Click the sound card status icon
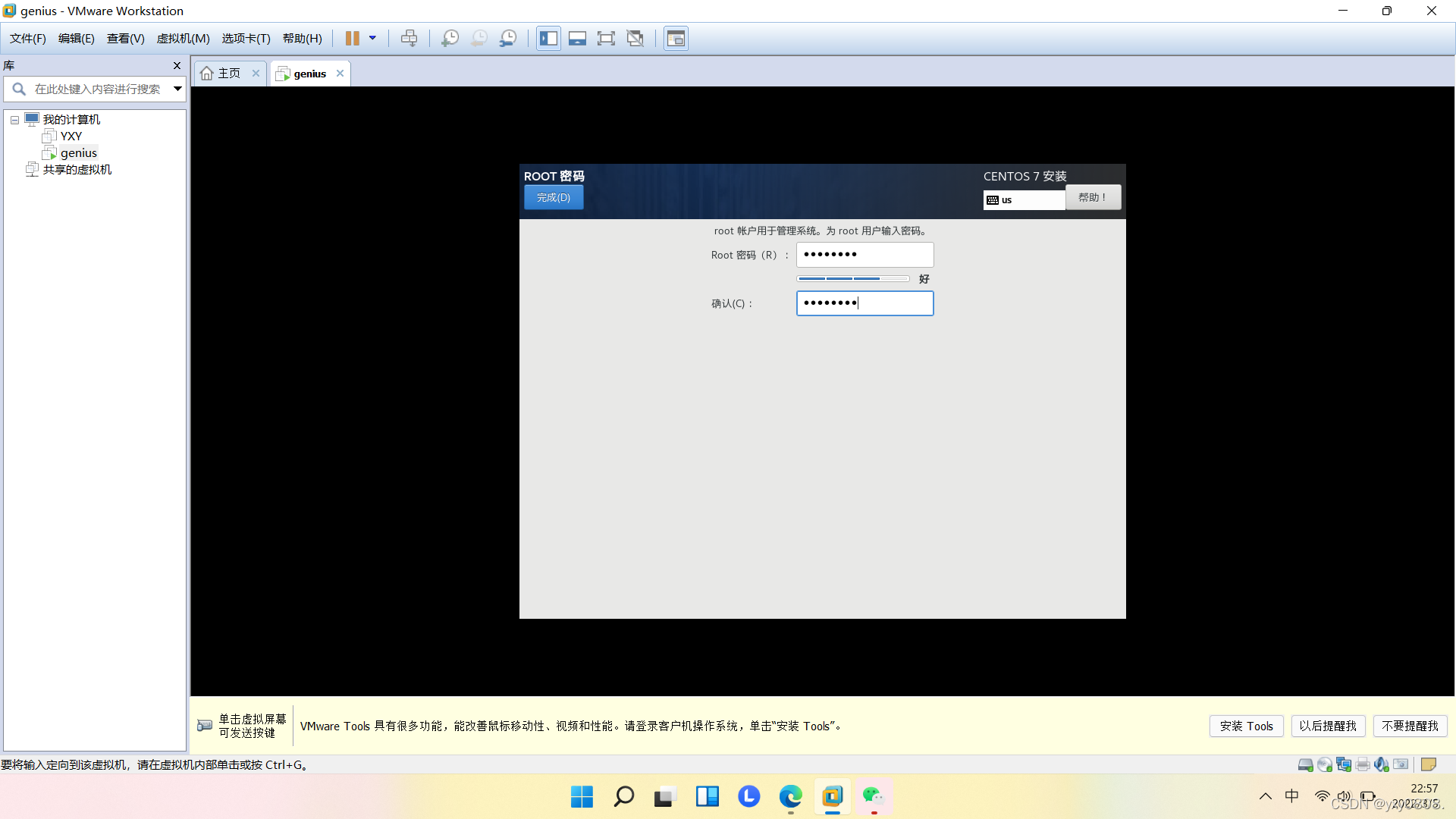 coord(1382,765)
